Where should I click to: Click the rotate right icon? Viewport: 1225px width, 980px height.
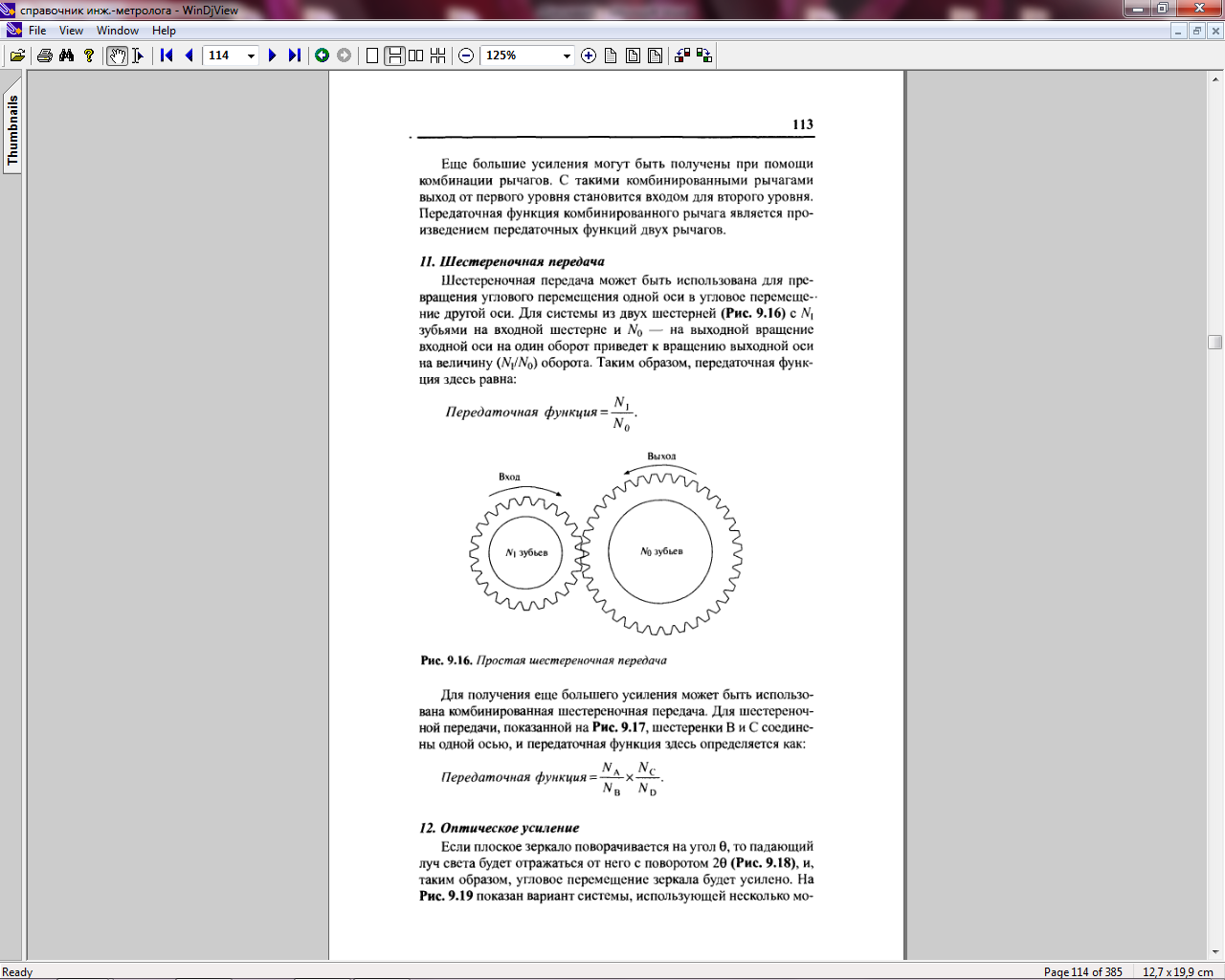click(704, 56)
